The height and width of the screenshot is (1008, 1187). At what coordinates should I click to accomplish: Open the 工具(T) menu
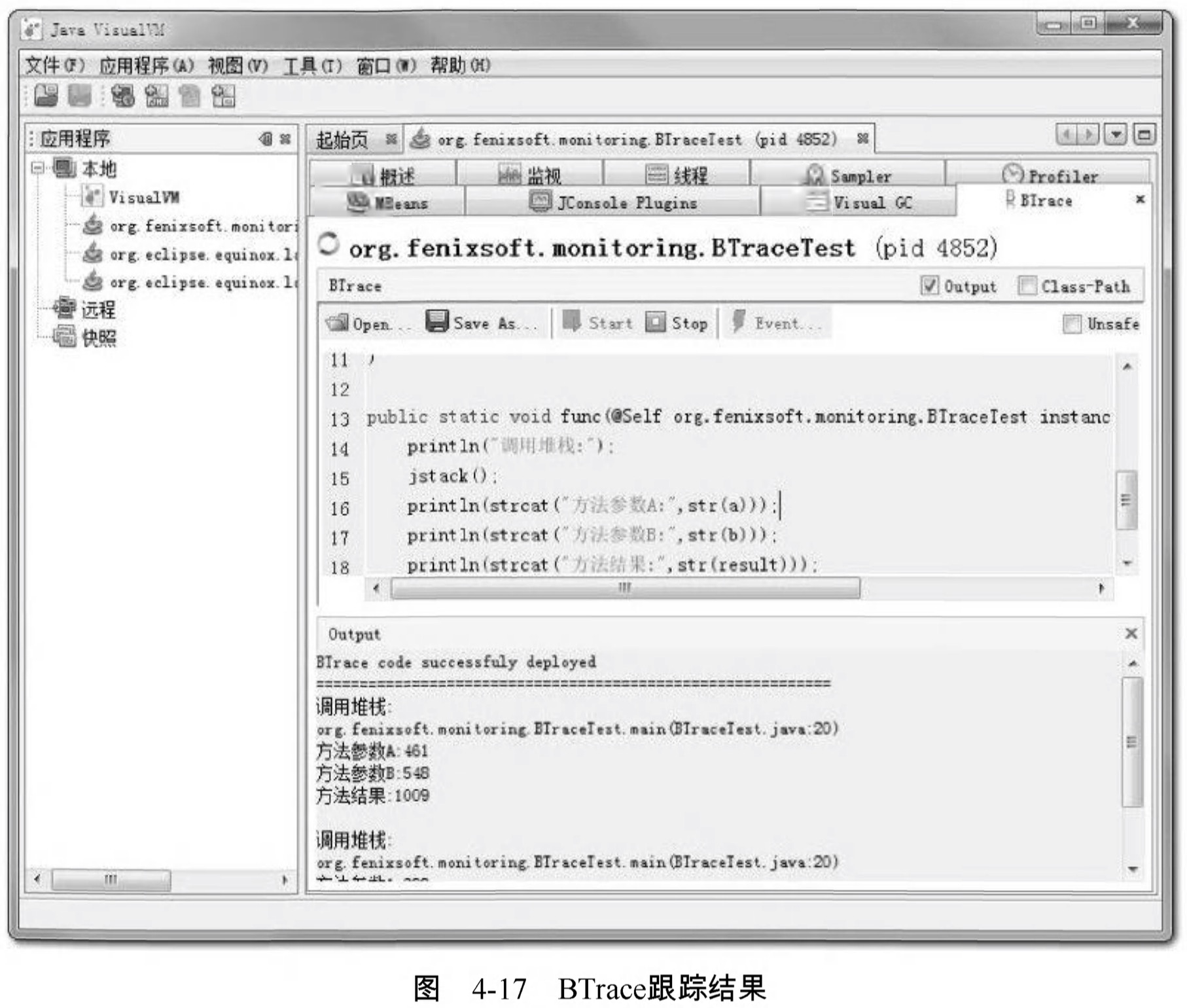coord(312,65)
